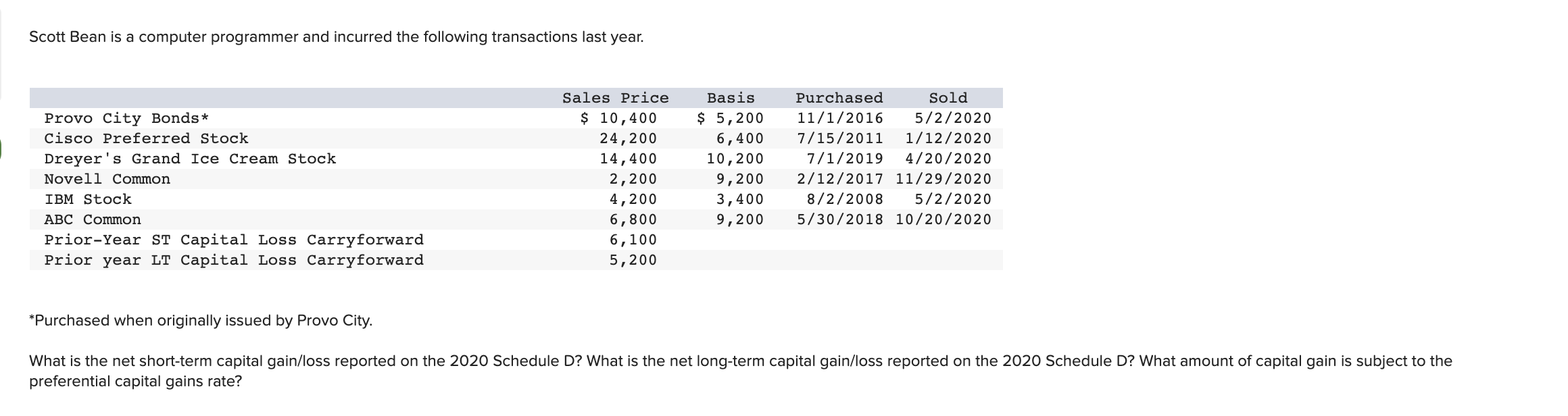Click the $ 10,400 sales price cell
The image size is (1568, 416).
coord(619,118)
